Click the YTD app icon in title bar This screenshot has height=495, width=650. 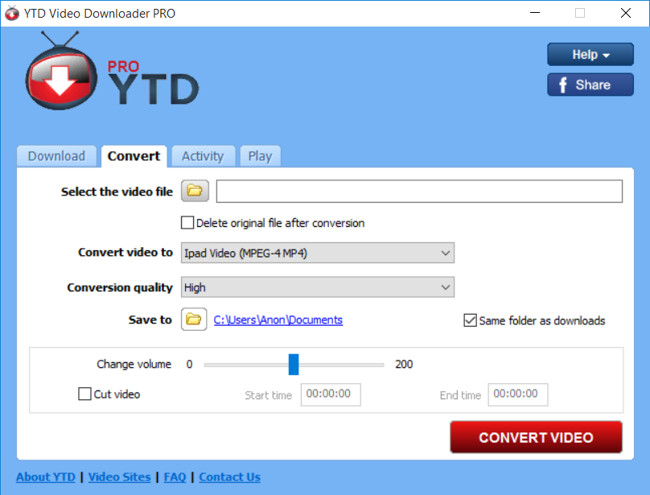point(12,13)
